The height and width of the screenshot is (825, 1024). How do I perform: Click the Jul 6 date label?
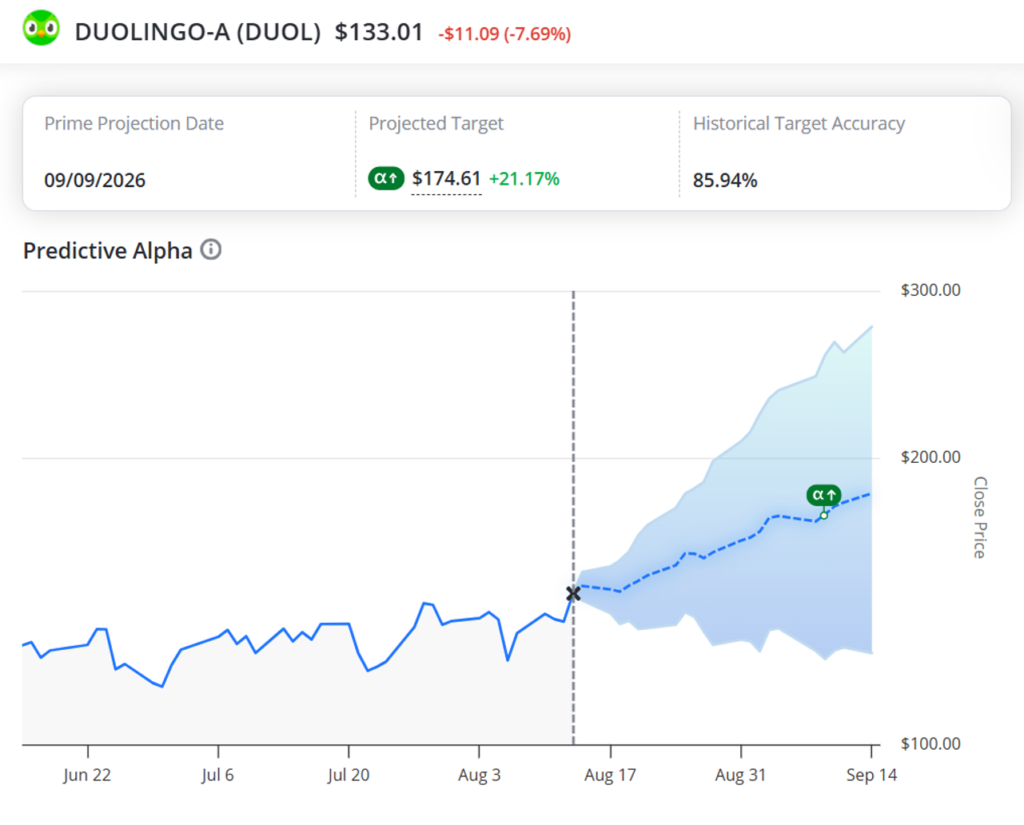(217, 775)
